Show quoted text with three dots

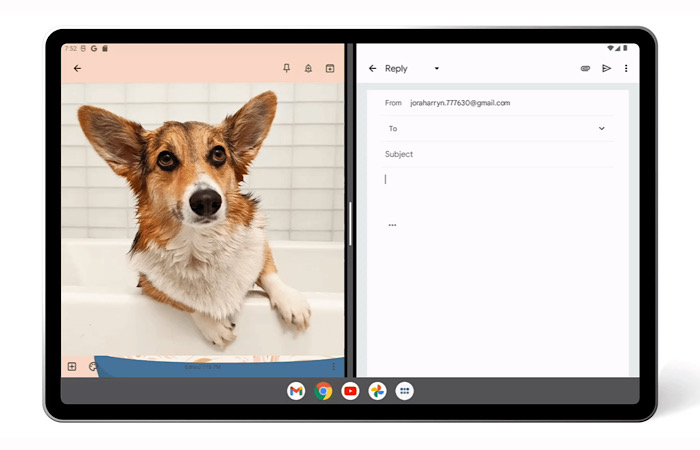[x=392, y=225]
